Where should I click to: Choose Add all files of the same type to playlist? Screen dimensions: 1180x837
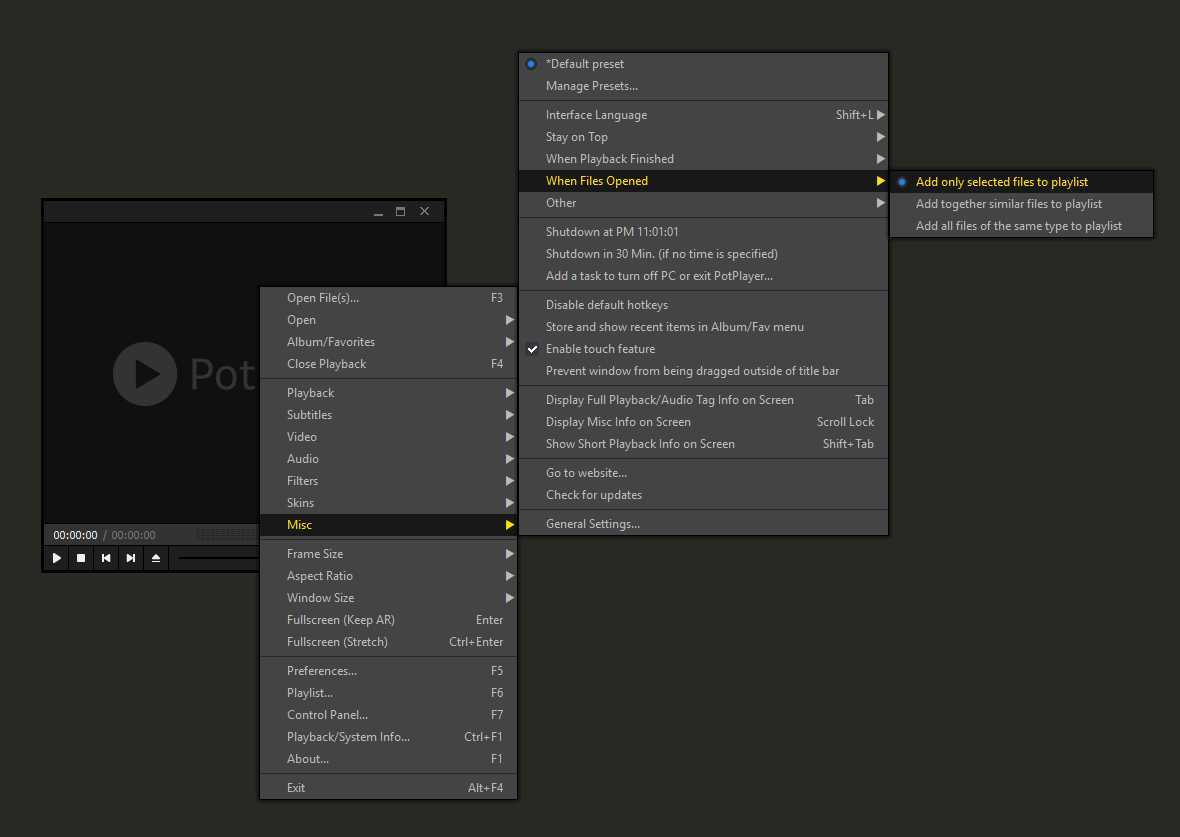[1021, 226]
